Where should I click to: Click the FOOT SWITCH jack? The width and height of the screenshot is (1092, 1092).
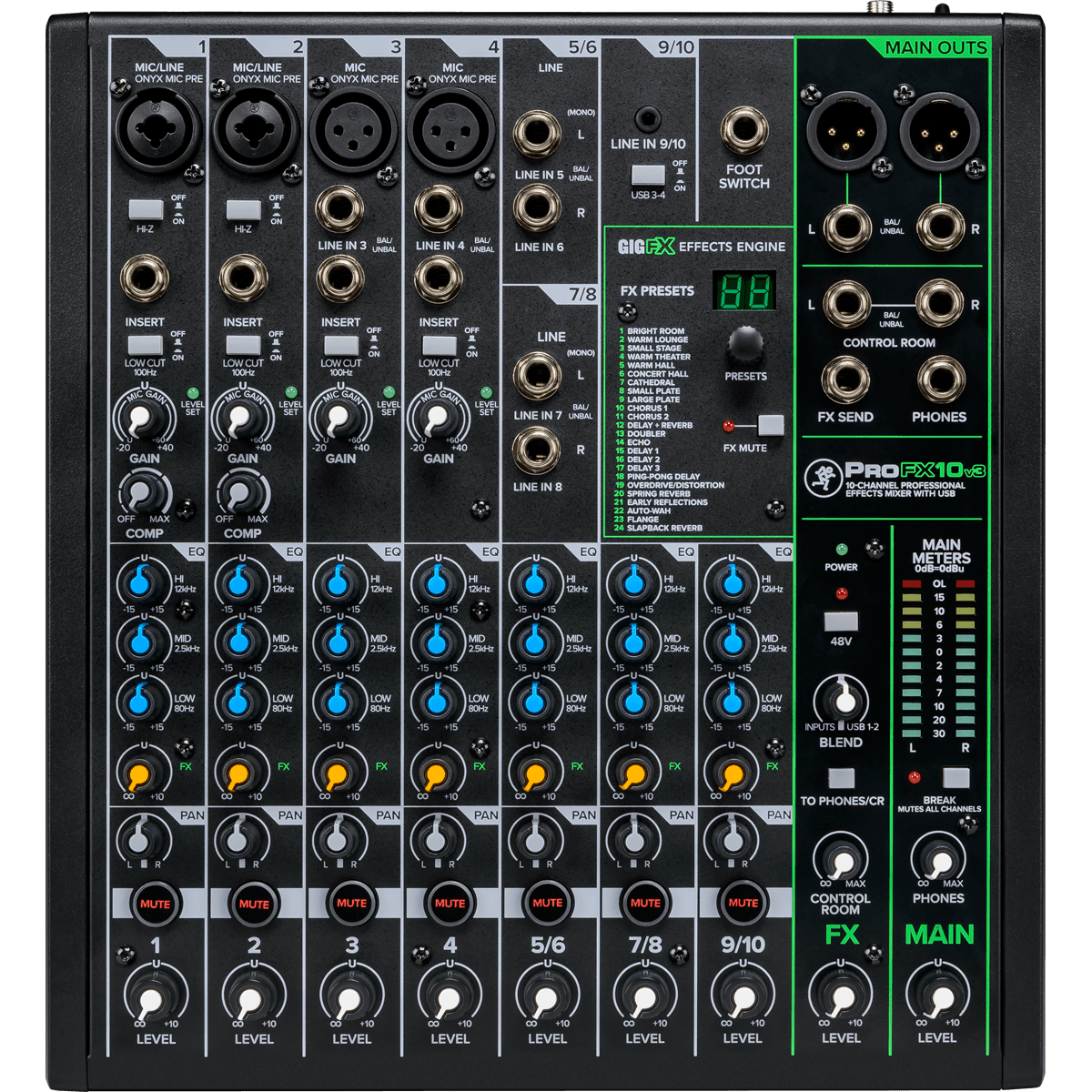point(744,132)
